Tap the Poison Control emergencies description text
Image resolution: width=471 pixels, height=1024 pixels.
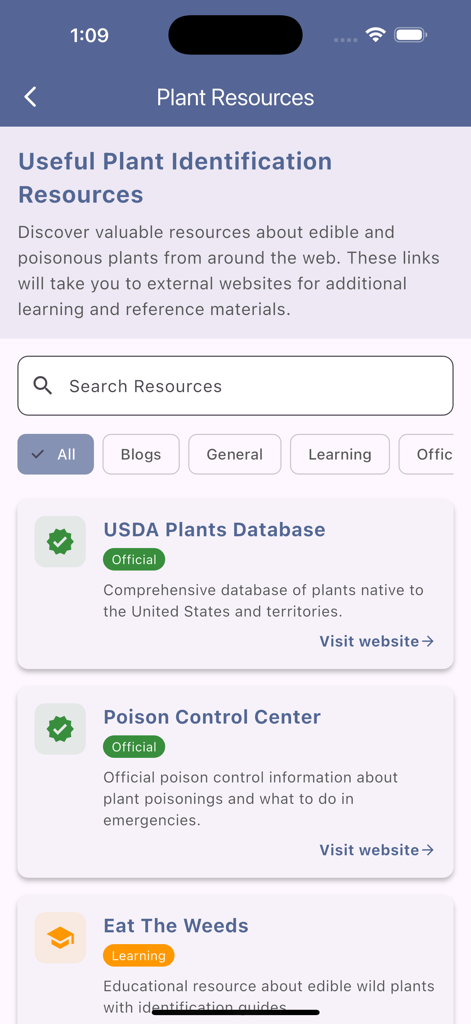coord(250,799)
